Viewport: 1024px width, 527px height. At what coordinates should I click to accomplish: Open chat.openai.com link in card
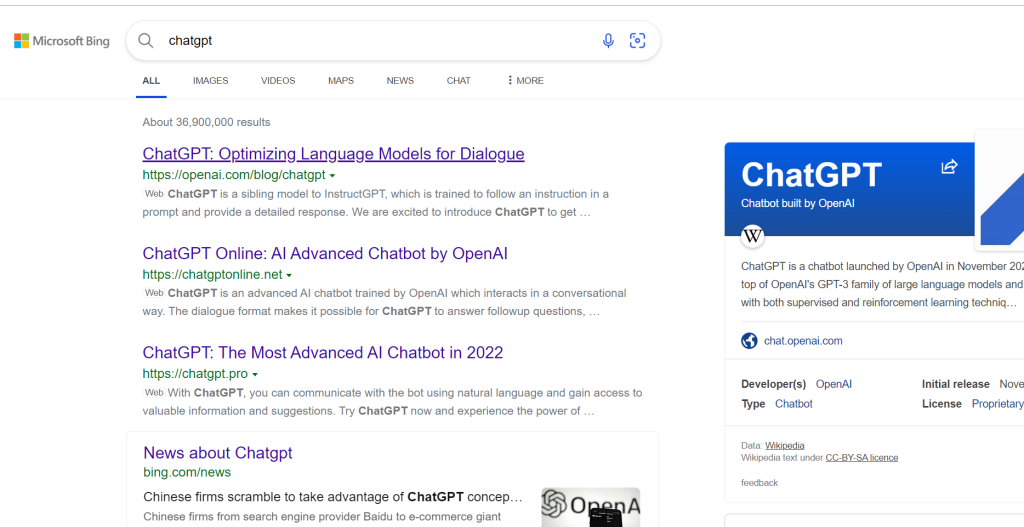tap(803, 341)
